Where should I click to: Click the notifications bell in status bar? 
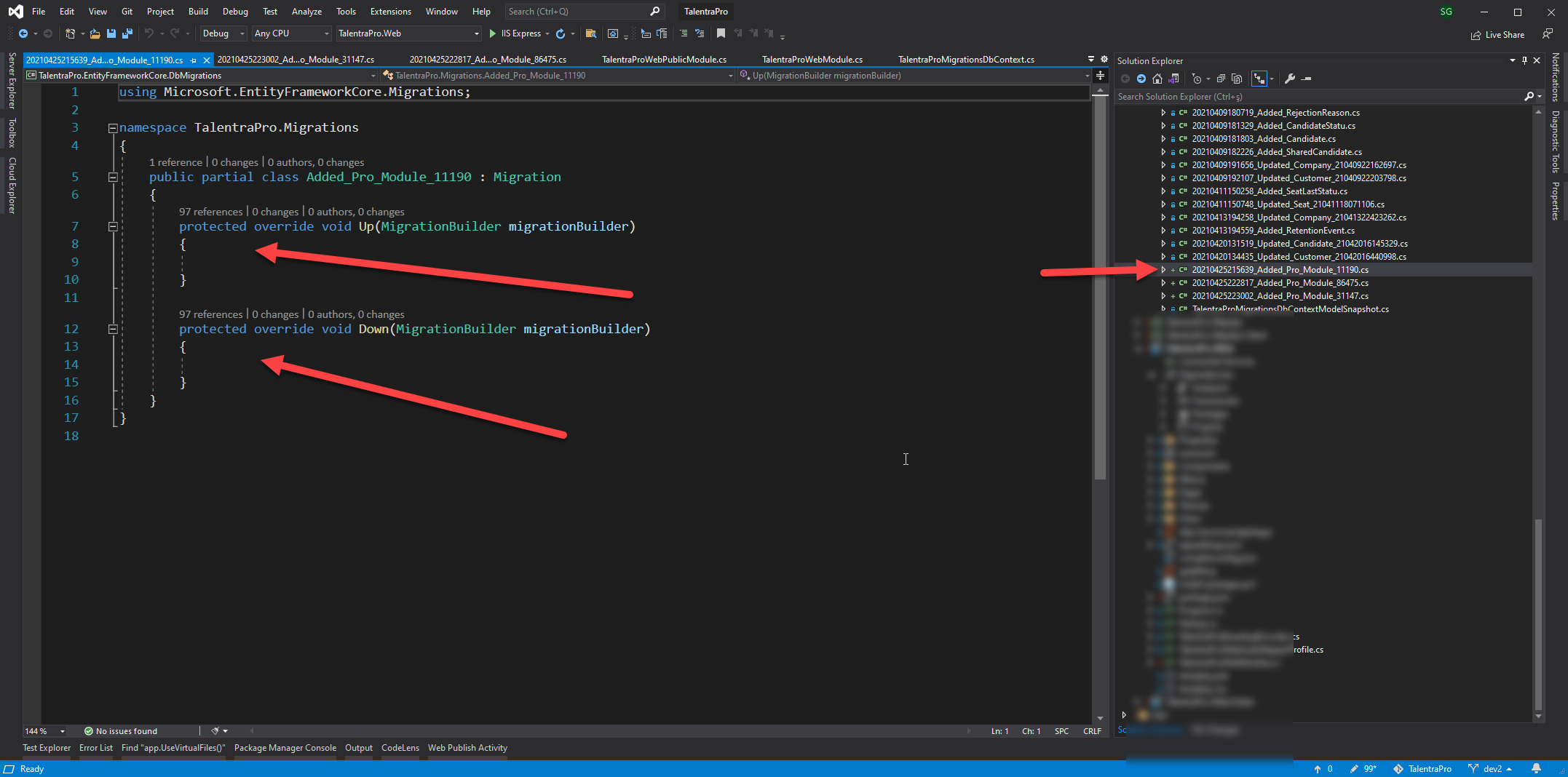click(1536, 768)
